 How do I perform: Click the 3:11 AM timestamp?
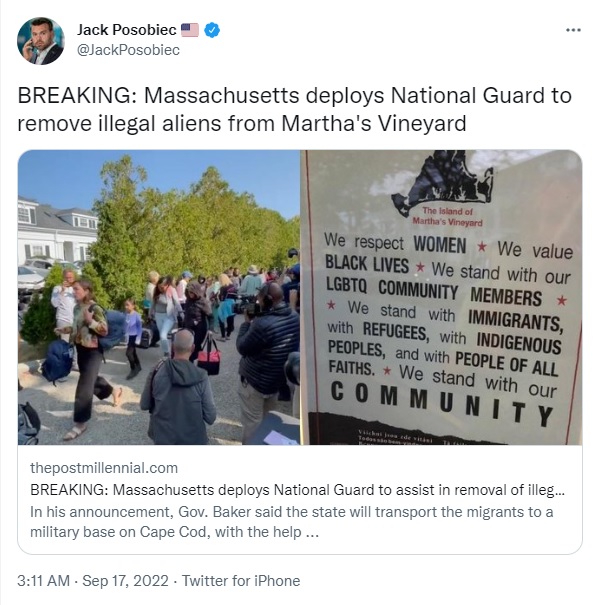coord(44,581)
